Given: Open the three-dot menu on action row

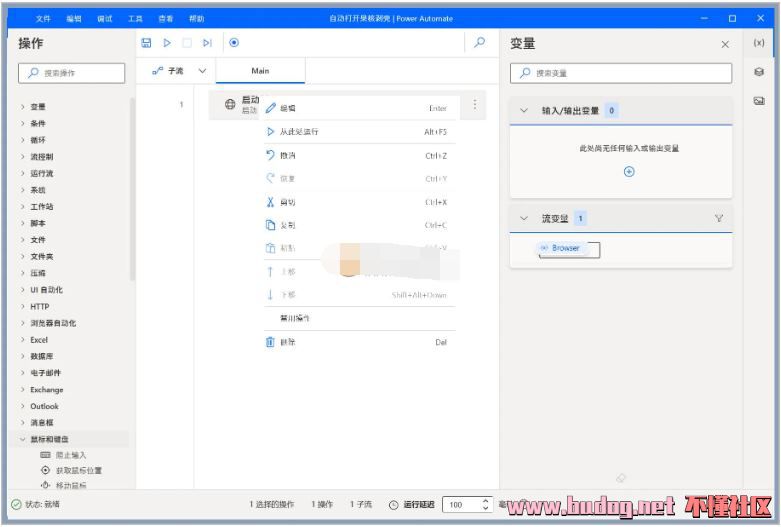Looking at the screenshot, I should pos(474,105).
